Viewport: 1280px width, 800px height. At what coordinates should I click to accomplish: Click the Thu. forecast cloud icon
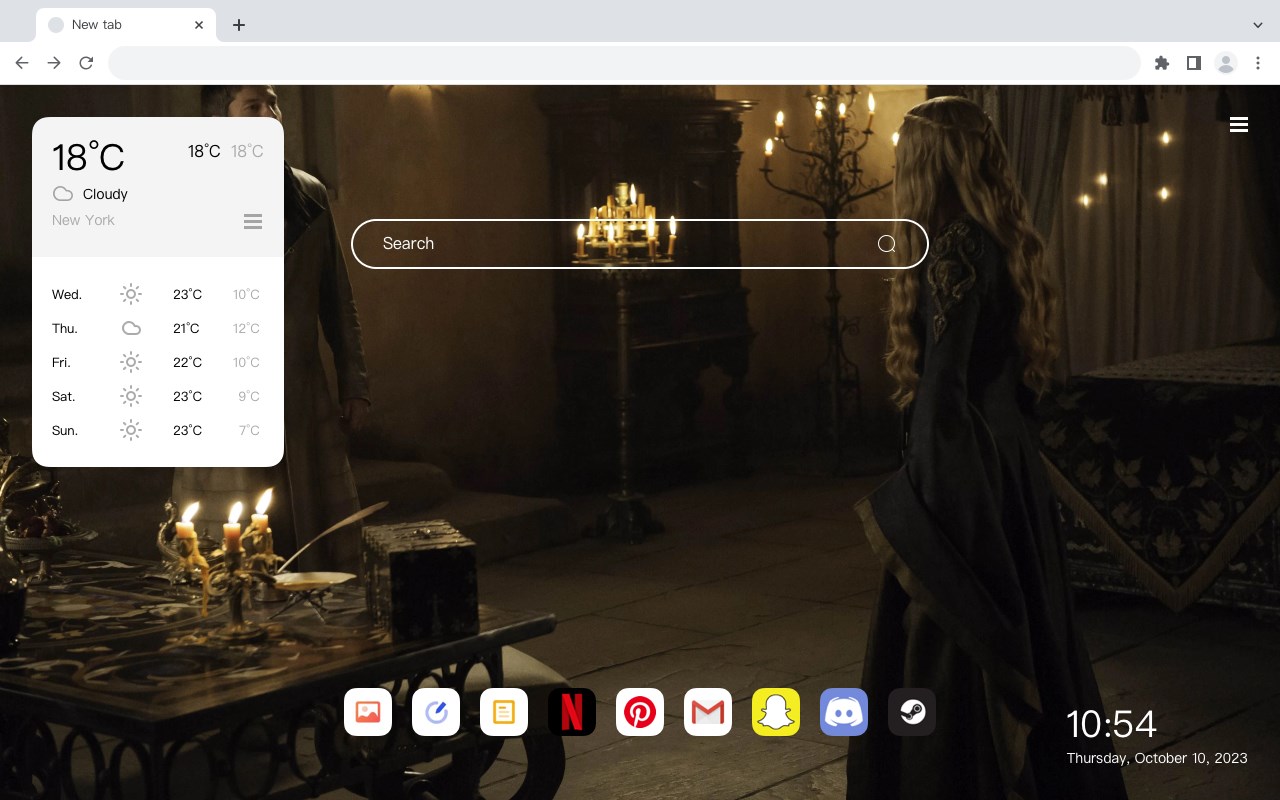click(131, 328)
